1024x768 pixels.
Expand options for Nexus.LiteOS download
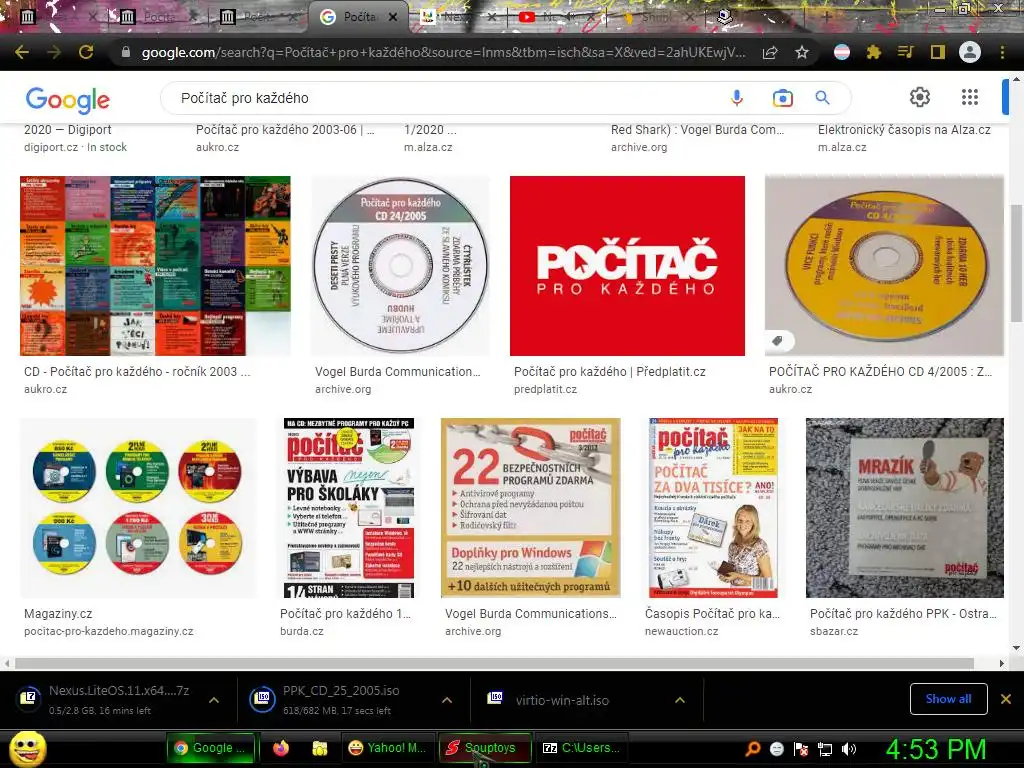[x=214, y=700]
